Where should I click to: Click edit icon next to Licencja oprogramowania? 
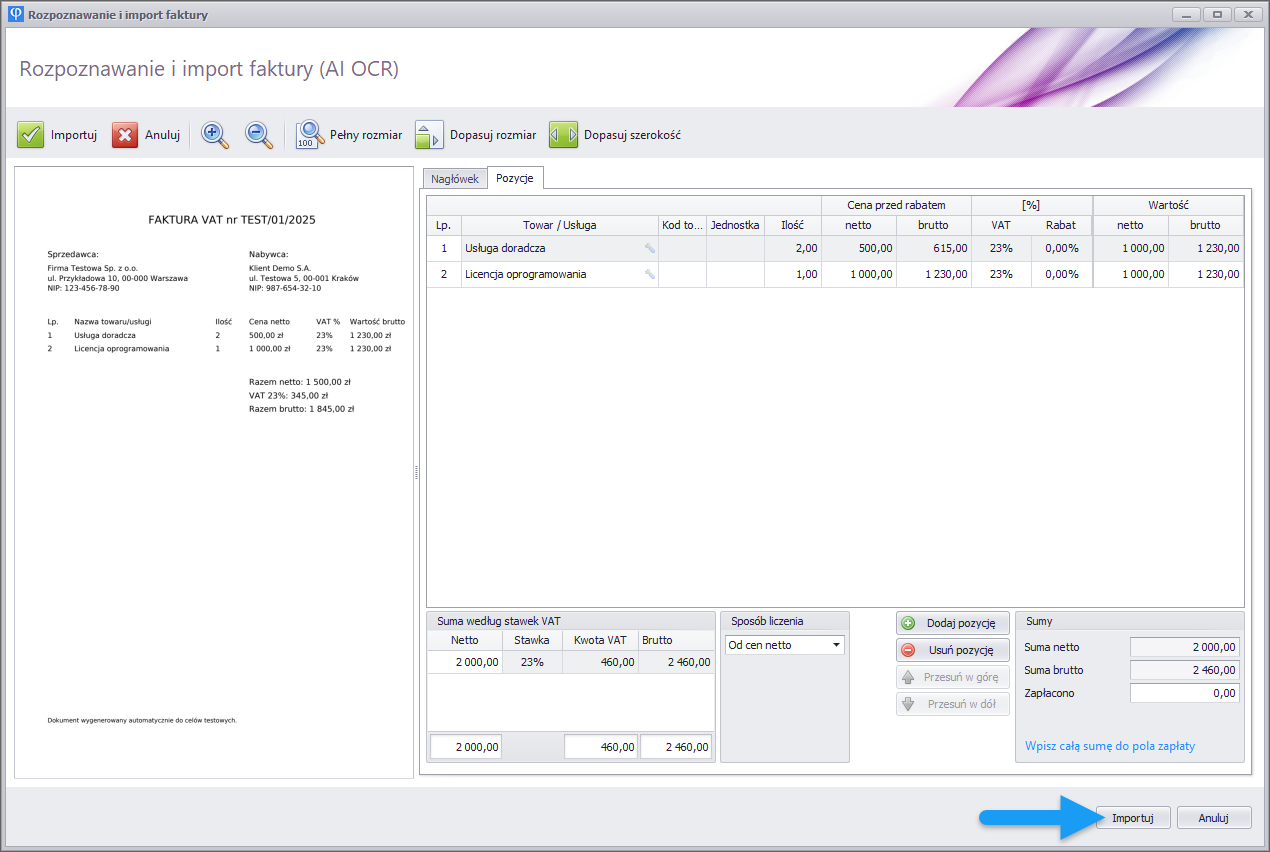[649, 274]
